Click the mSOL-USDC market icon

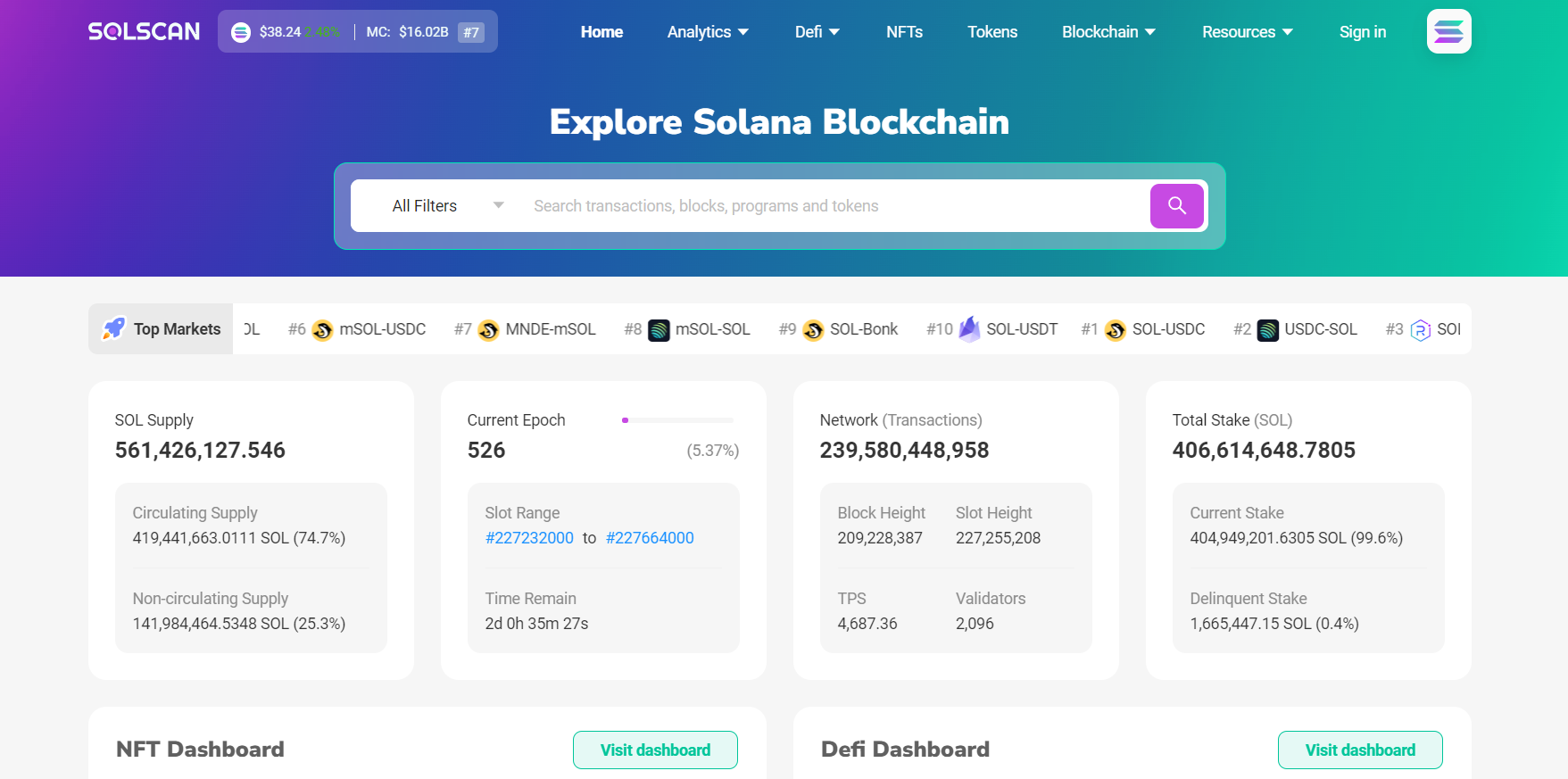click(322, 330)
